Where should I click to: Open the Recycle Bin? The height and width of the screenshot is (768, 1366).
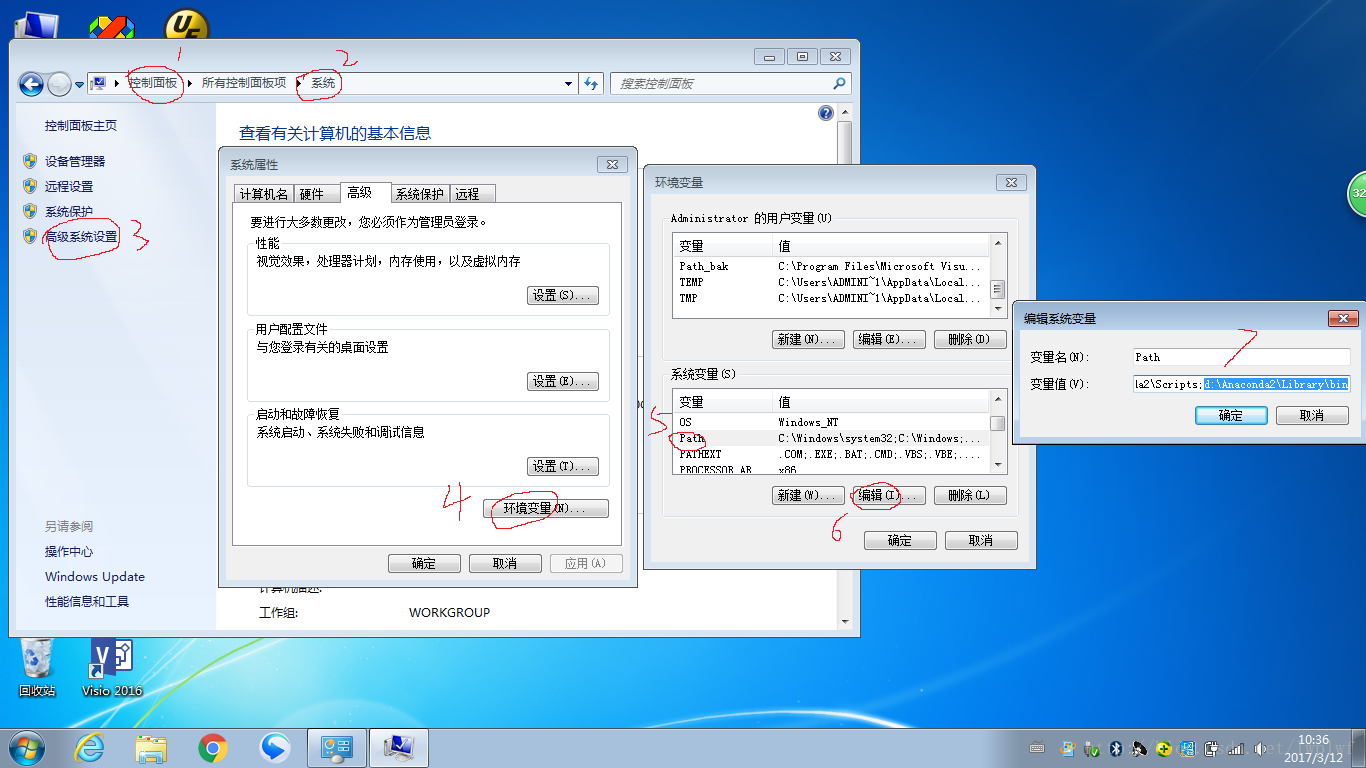click(x=37, y=660)
